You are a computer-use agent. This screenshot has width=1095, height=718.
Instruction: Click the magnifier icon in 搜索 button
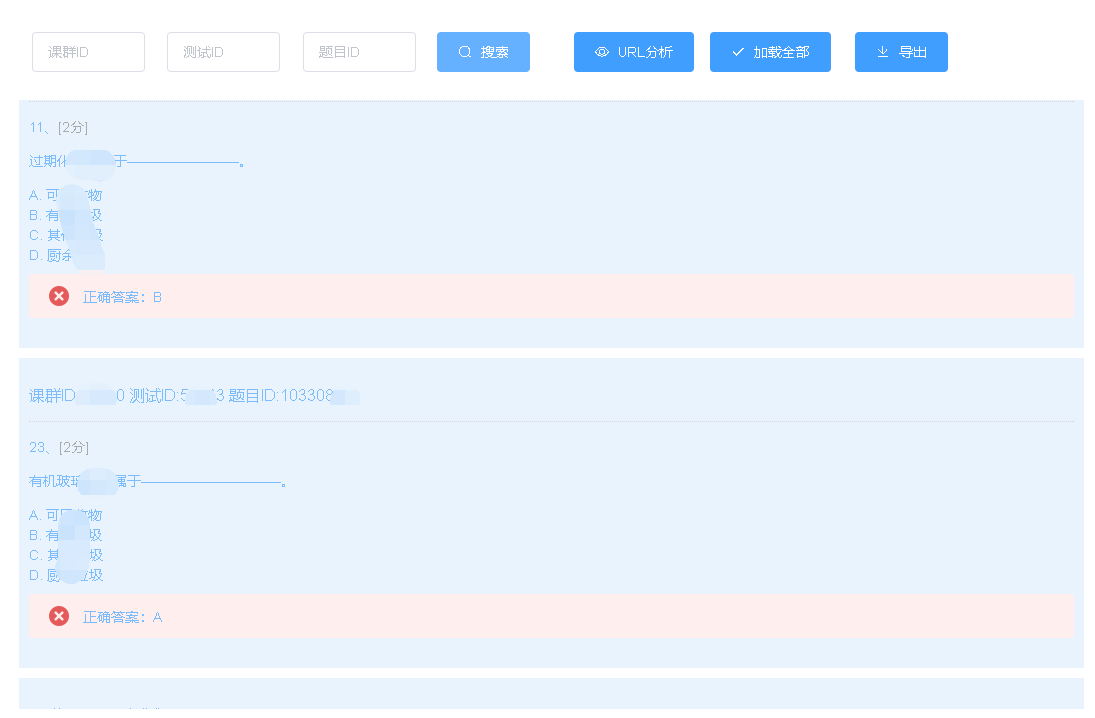click(x=464, y=52)
